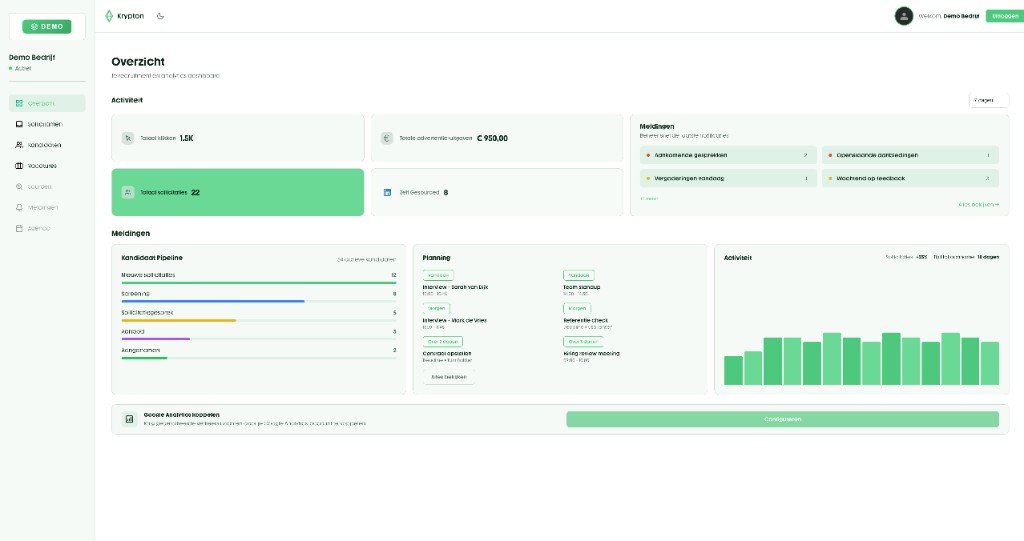This screenshot has width=1024, height=541.
Task: Click the green DEMO badge
Action: (x=46, y=27)
